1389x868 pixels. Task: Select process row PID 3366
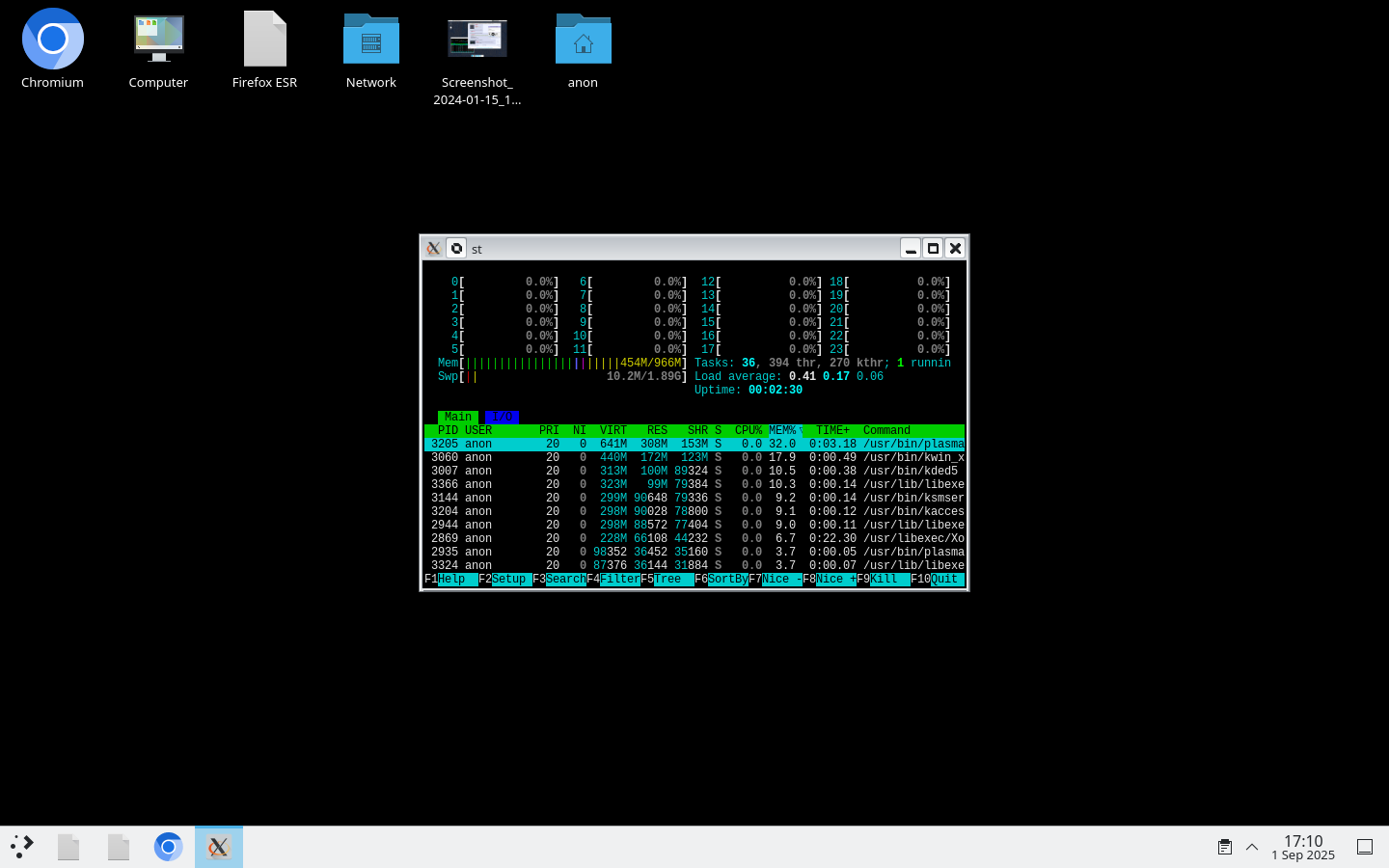pyautogui.click(x=694, y=484)
